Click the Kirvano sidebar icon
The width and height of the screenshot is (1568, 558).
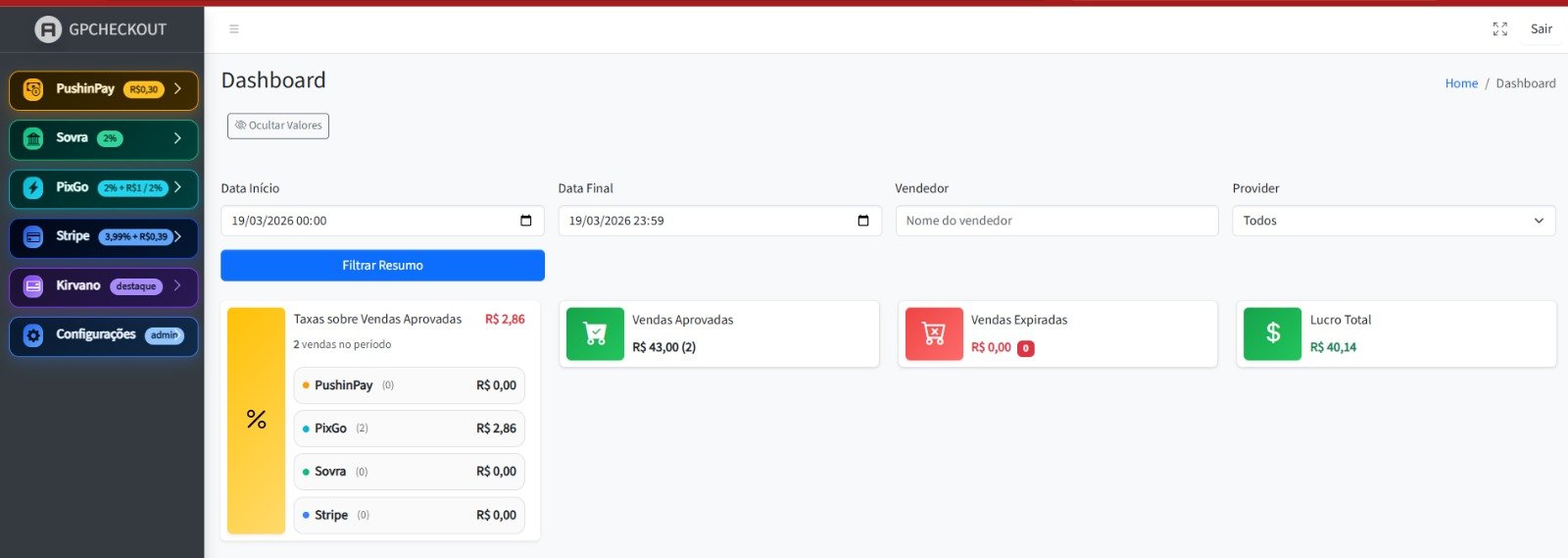33,286
